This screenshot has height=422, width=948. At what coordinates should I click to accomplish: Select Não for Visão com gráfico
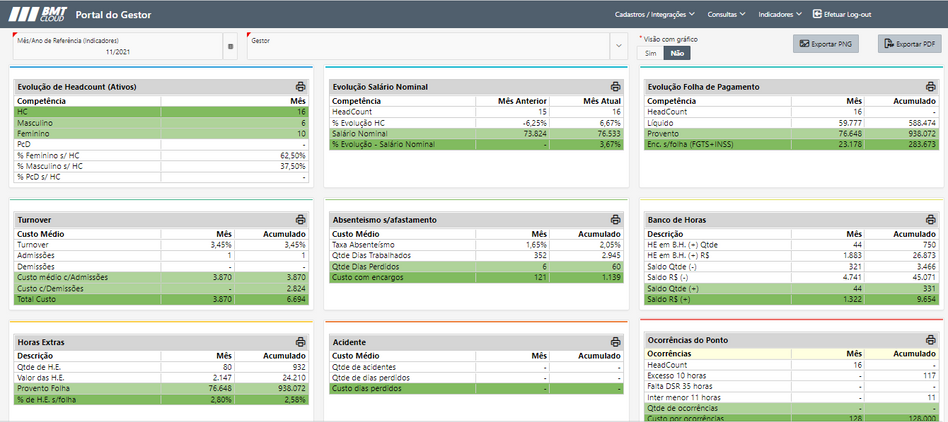677,53
